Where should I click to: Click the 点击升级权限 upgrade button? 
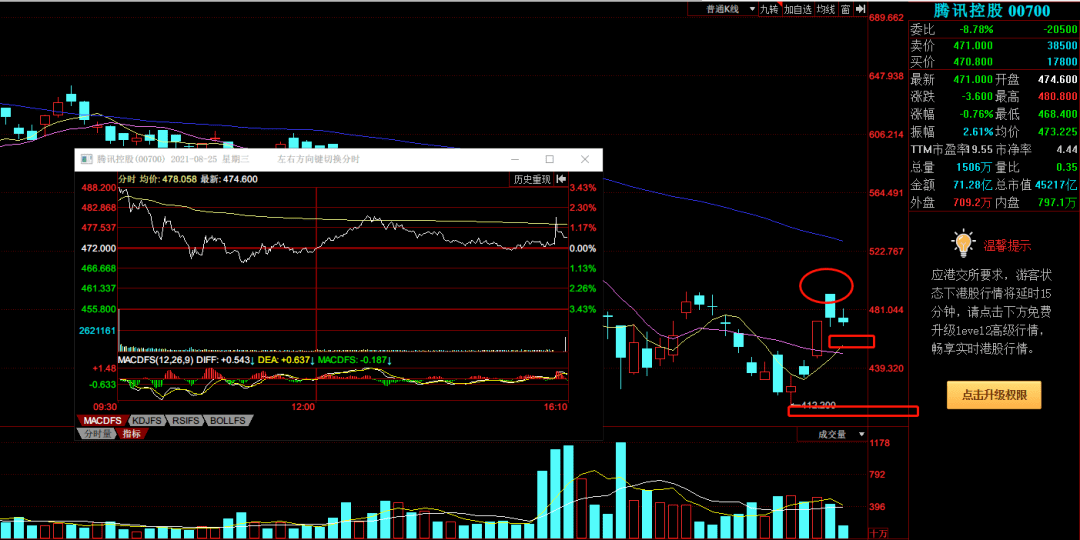(994, 395)
